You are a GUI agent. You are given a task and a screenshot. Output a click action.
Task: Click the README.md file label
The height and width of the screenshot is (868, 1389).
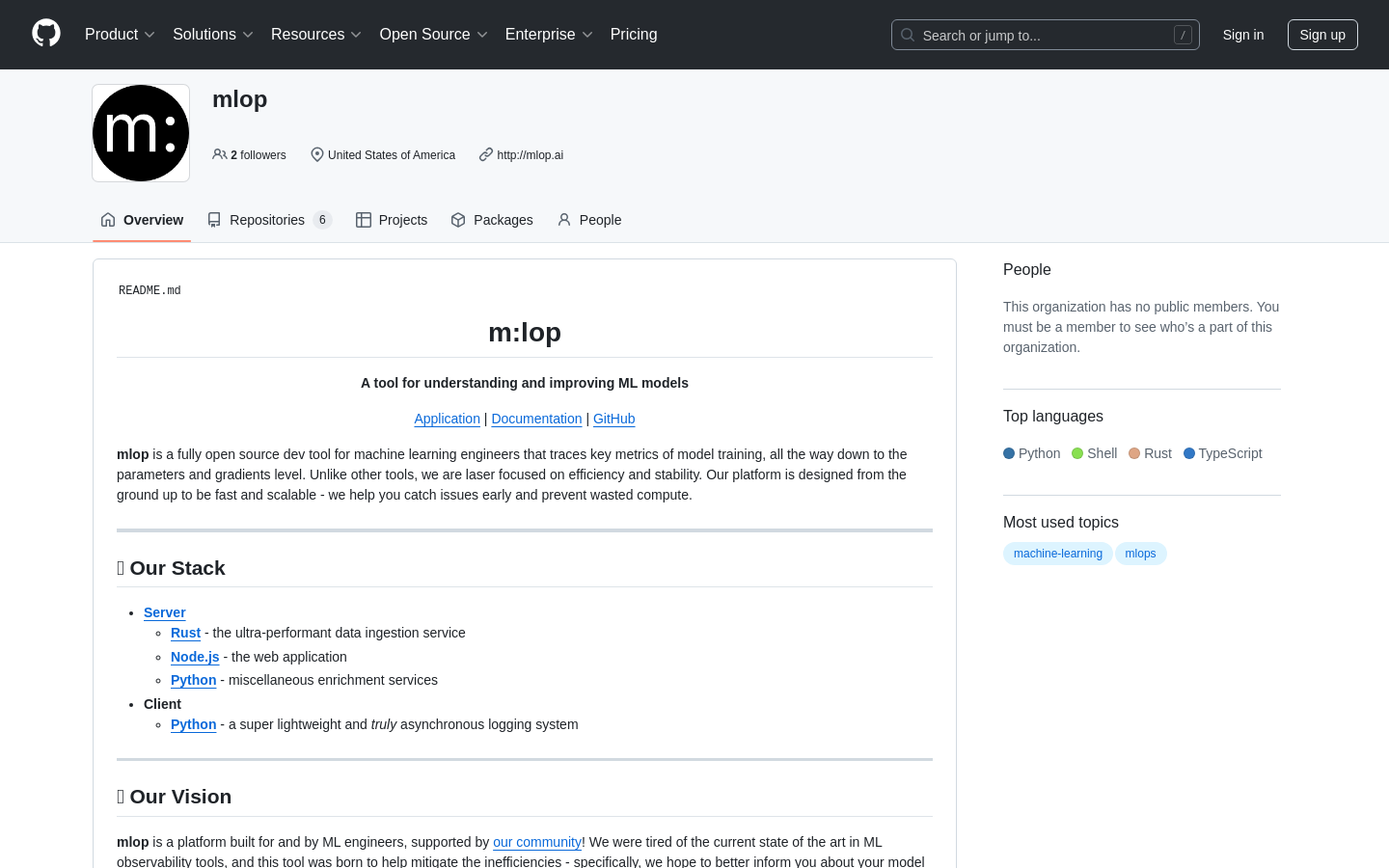point(150,290)
